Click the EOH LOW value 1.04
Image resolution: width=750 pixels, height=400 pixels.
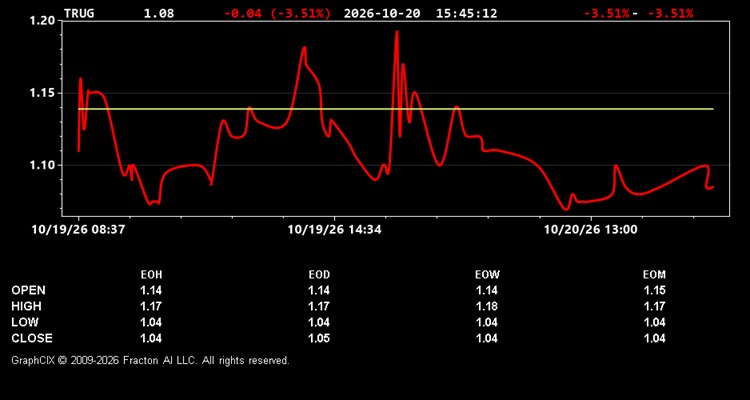point(151,322)
